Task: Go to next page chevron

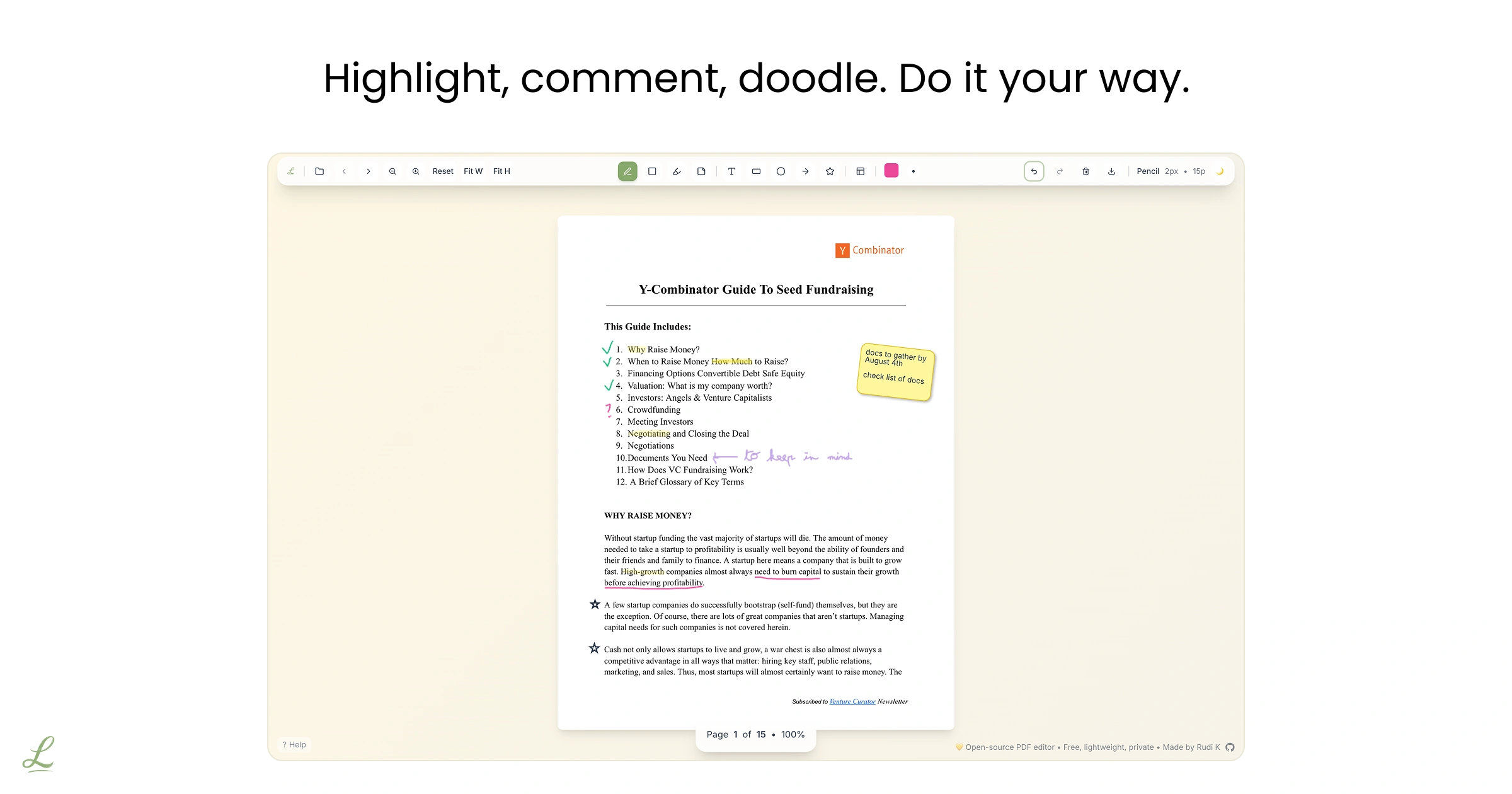Action: coord(369,171)
